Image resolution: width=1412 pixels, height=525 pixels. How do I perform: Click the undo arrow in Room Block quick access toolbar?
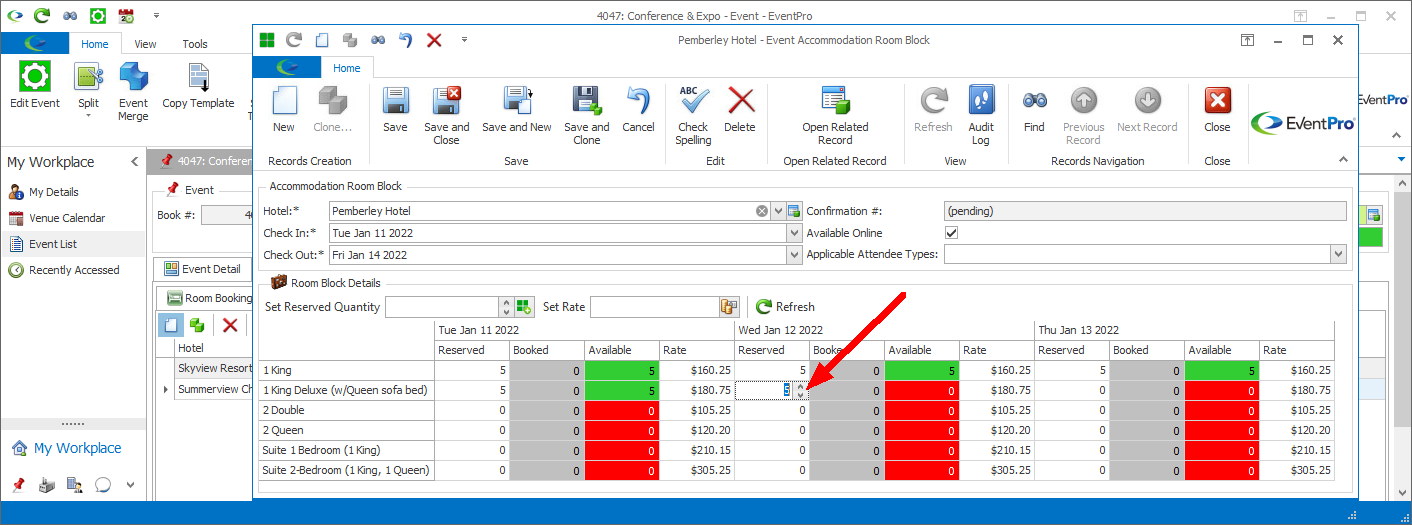coord(406,40)
